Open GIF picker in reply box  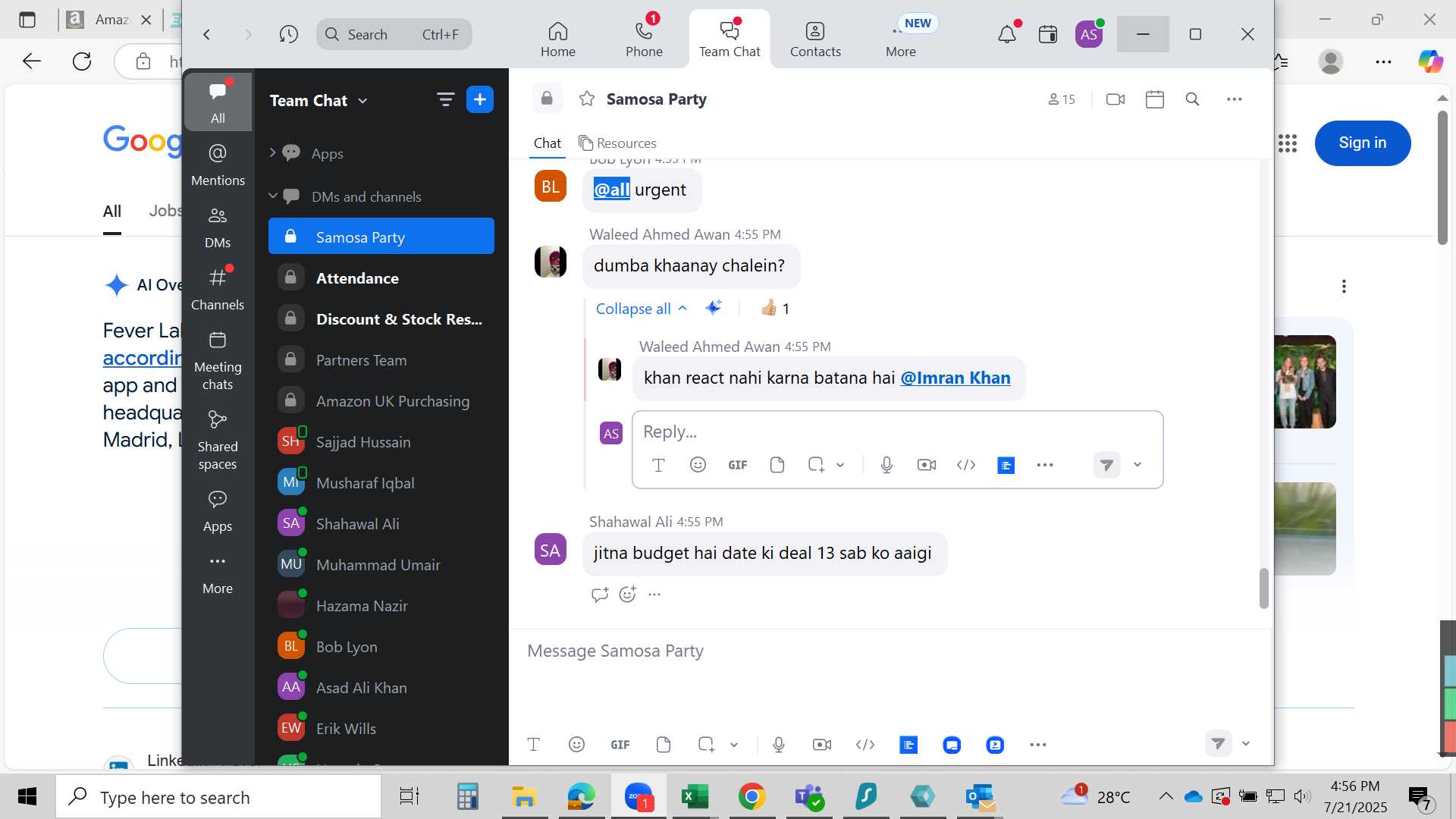pyautogui.click(x=738, y=465)
